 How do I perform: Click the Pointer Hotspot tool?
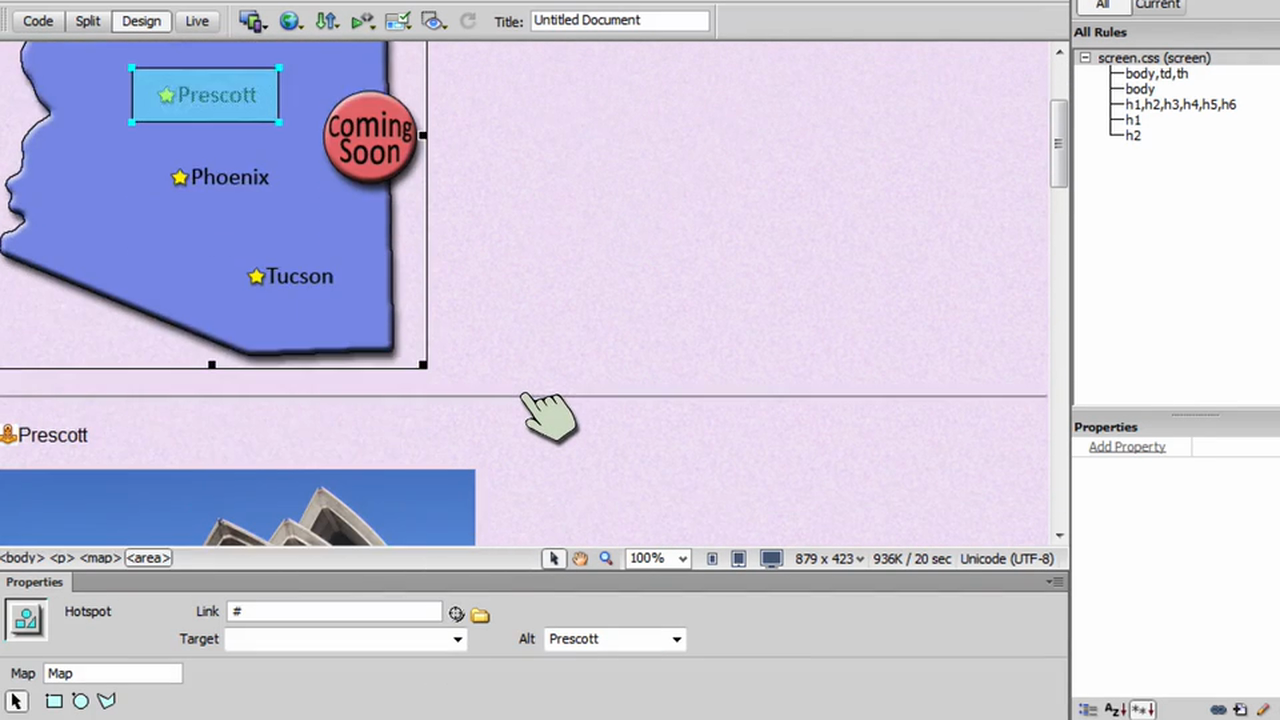16,701
